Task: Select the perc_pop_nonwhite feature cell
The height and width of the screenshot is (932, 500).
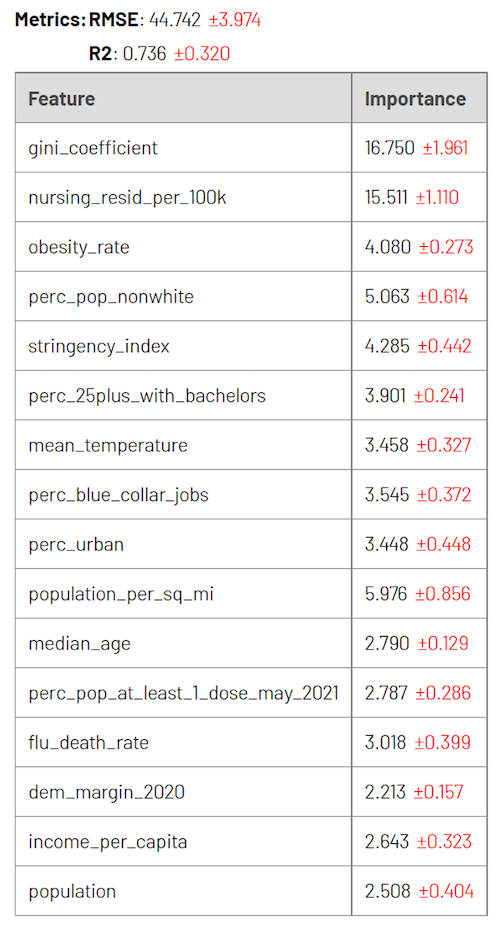Action: point(184,297)
